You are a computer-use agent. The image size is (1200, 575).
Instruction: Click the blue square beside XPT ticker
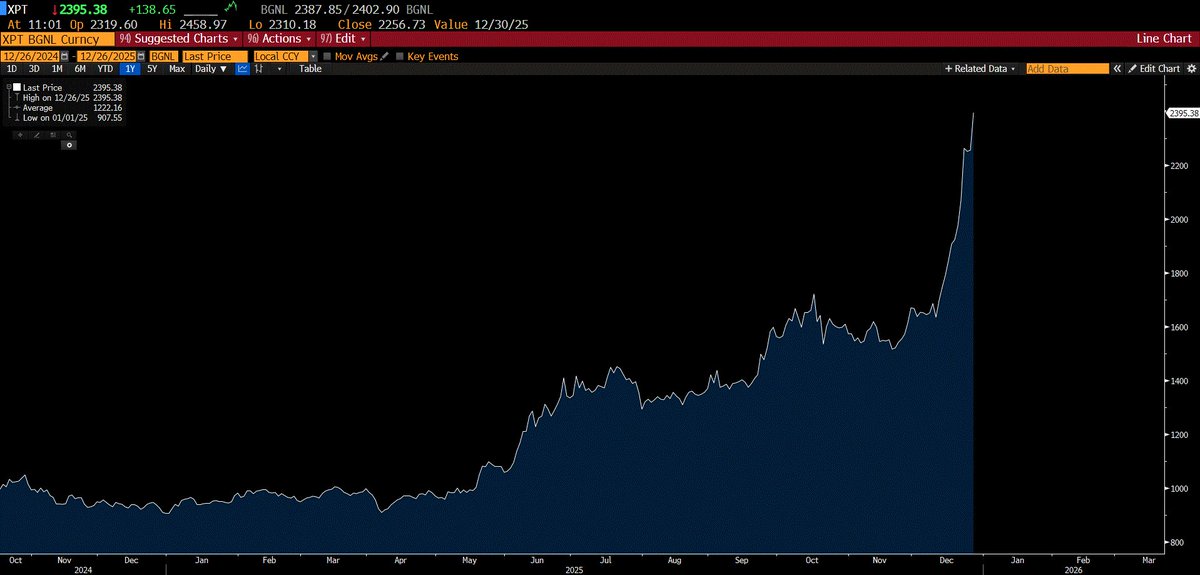click(x=3, y=9)
